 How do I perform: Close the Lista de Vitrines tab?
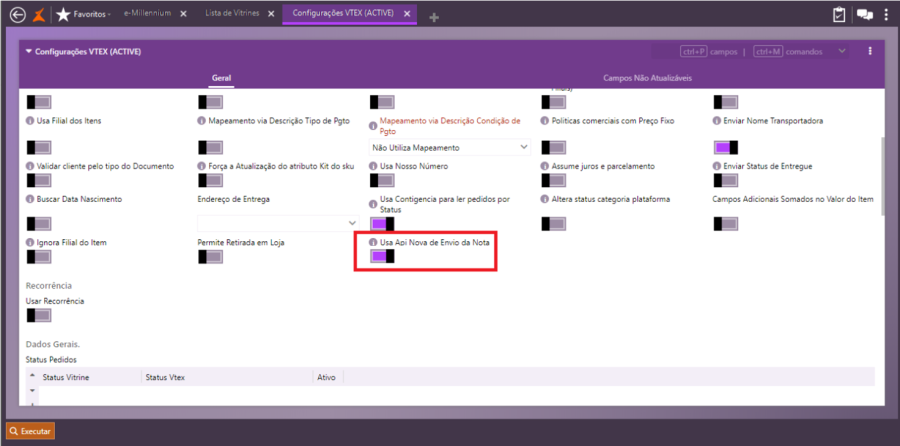(271, 14)
